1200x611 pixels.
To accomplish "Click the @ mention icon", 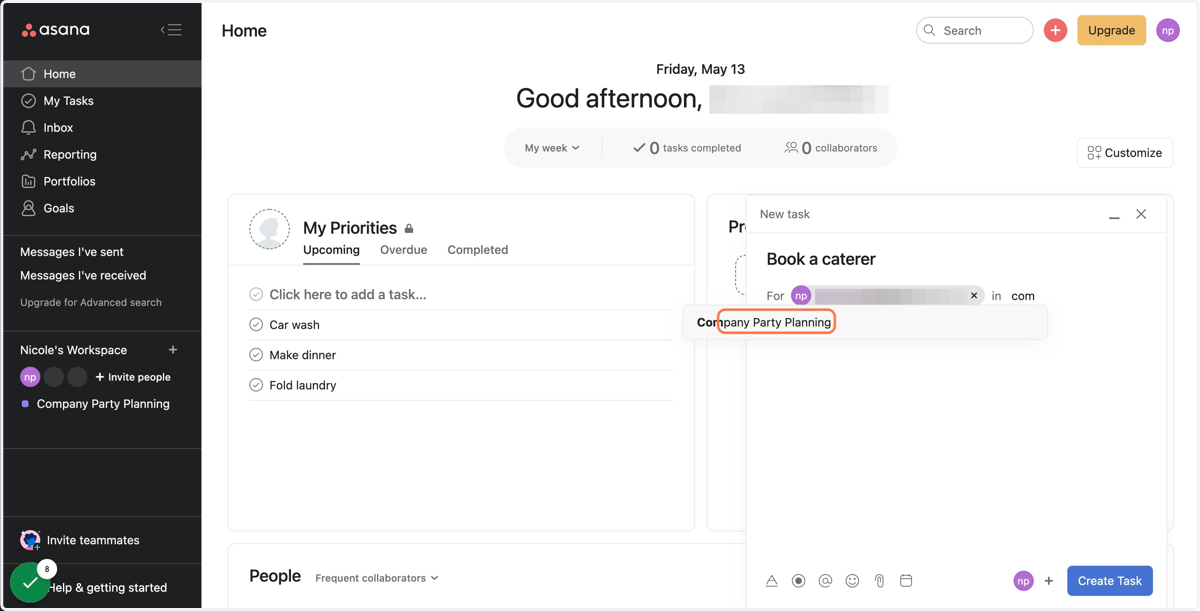I will point(825,581).
